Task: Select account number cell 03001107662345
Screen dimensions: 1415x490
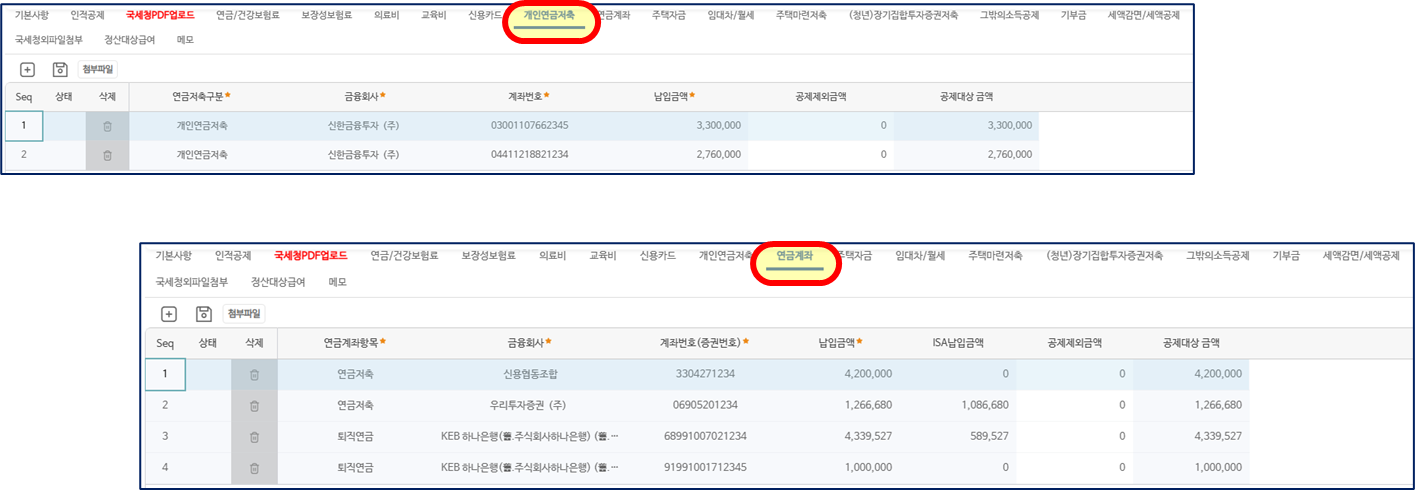Action: tap(530, 126)
